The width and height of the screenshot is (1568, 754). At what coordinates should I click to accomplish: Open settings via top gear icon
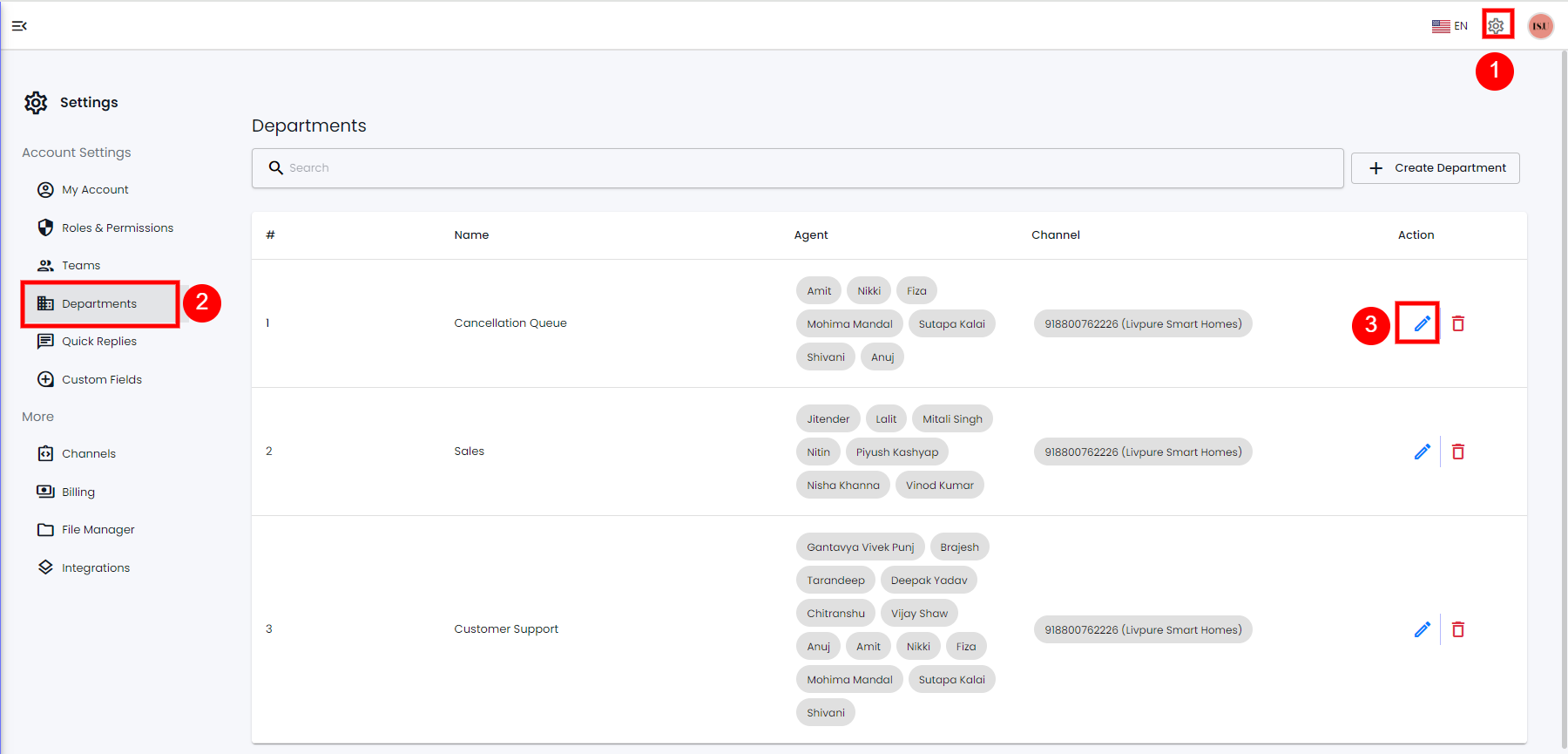pyautogui.click(x=1496, y=25)
